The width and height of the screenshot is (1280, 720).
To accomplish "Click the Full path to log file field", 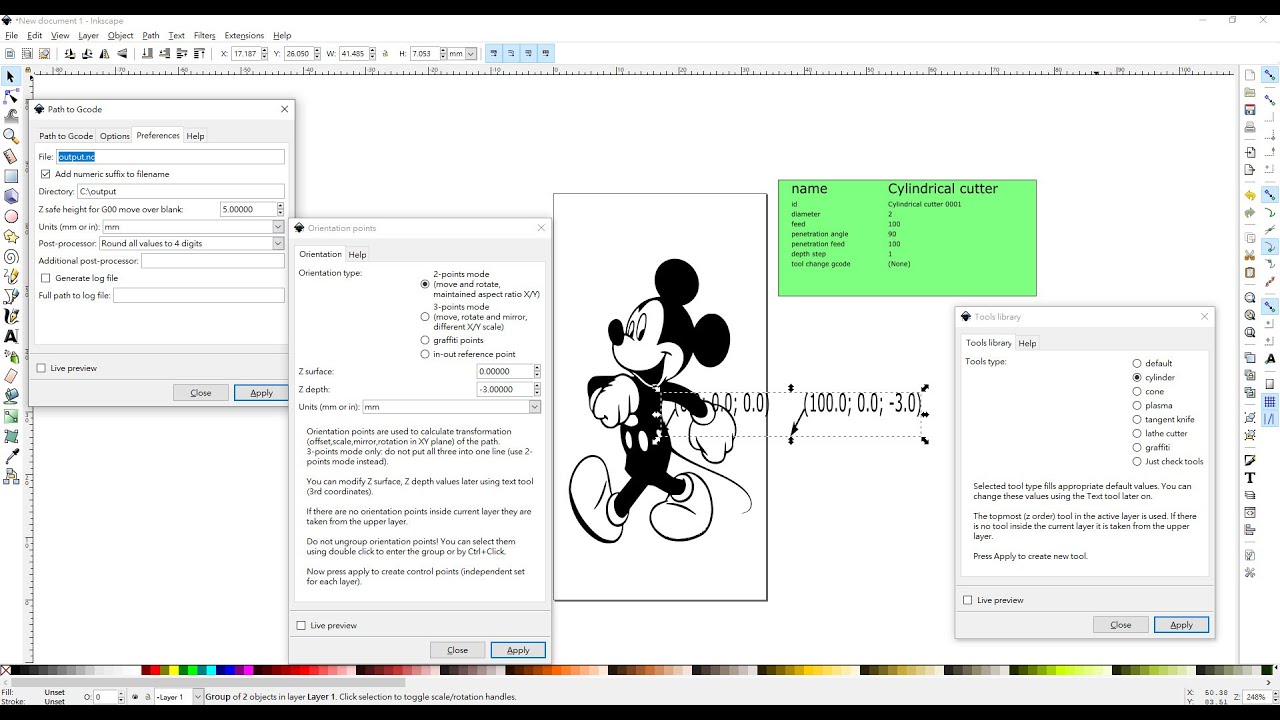I will tap(199, 295).
